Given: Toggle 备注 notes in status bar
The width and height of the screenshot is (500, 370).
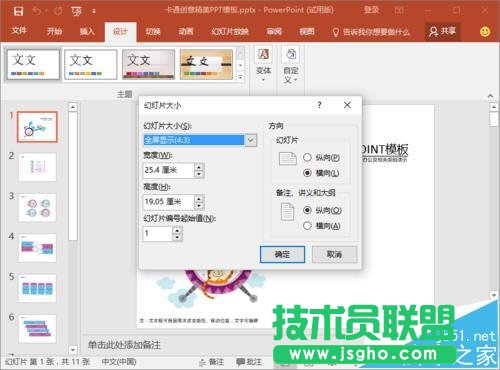Looking at the screenshot, I should pyautogui.click(x=212, y=362).
